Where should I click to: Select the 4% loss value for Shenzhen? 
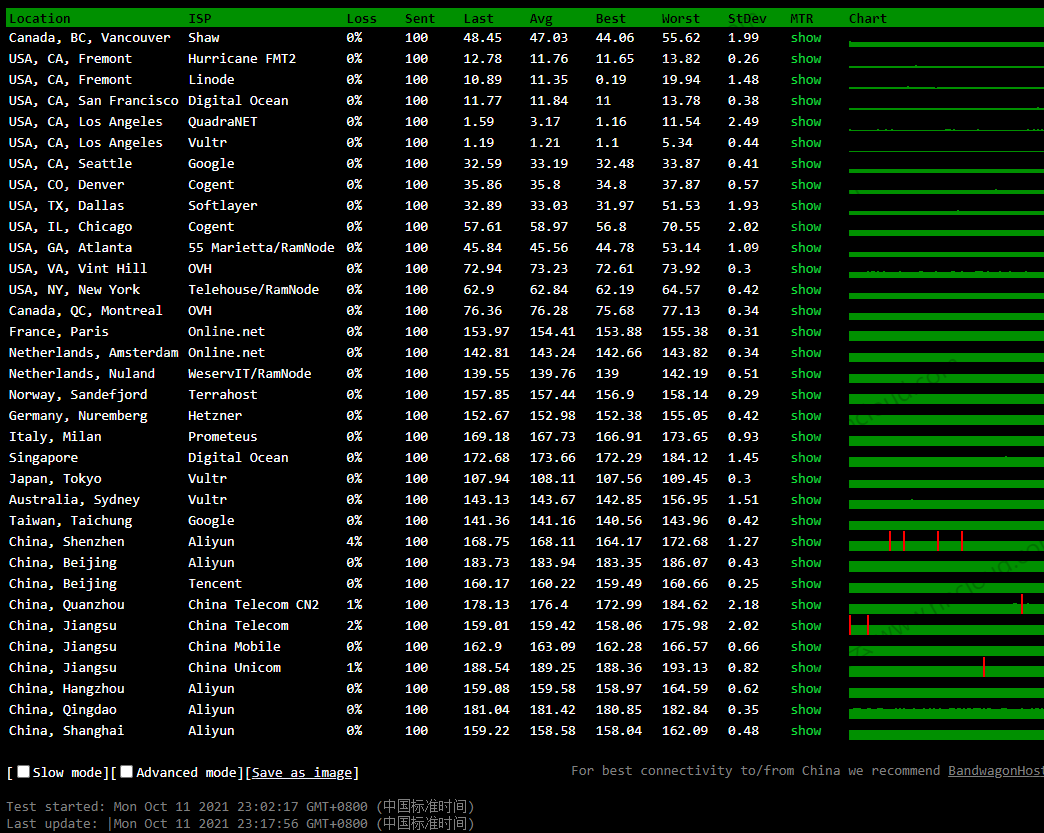(x=354, y=541)
